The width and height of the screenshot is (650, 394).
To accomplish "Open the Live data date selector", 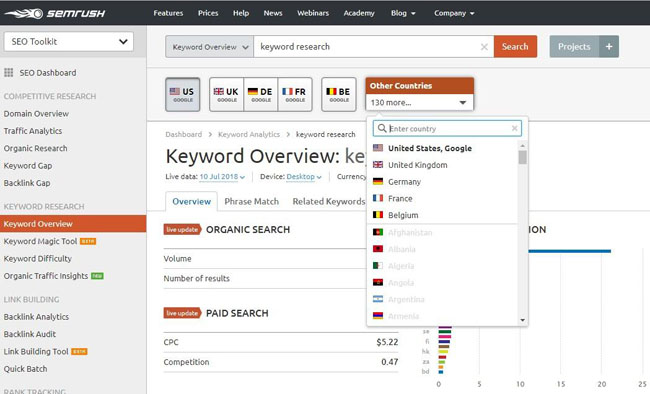I will pos(222,177).
